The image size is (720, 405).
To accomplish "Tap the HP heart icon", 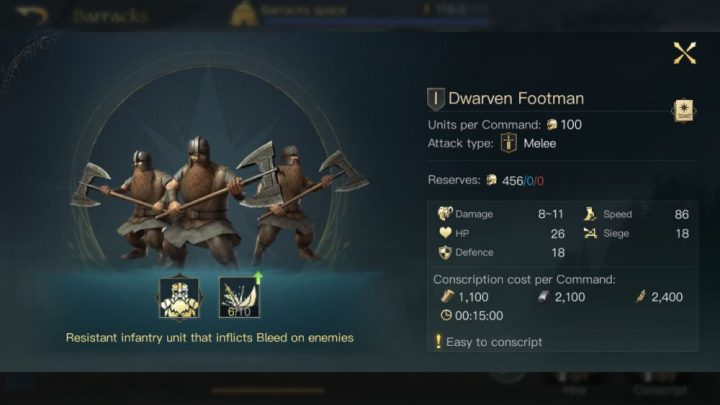I will pos(445,233).
